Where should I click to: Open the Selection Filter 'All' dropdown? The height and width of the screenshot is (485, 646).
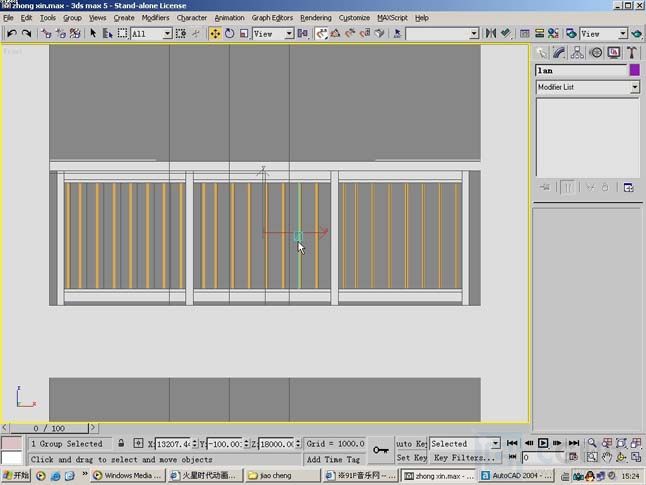click(167, 34)
